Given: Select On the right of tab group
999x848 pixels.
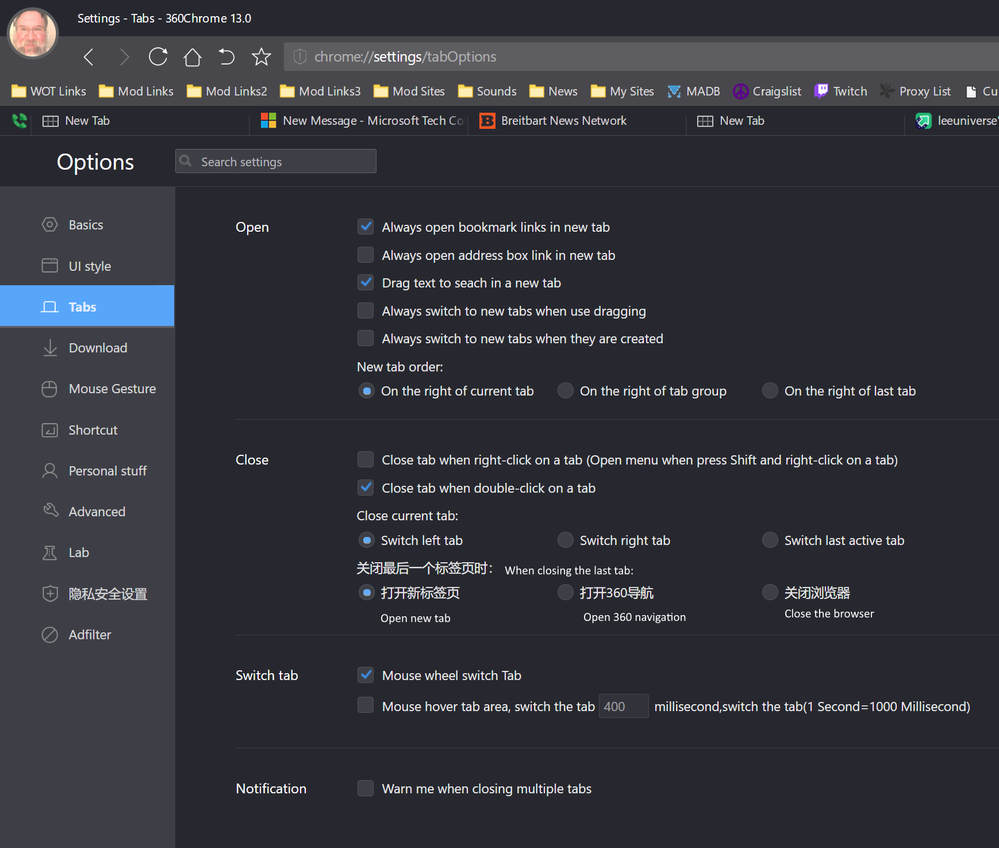Looking at the screenshot, I should point(565,391).
